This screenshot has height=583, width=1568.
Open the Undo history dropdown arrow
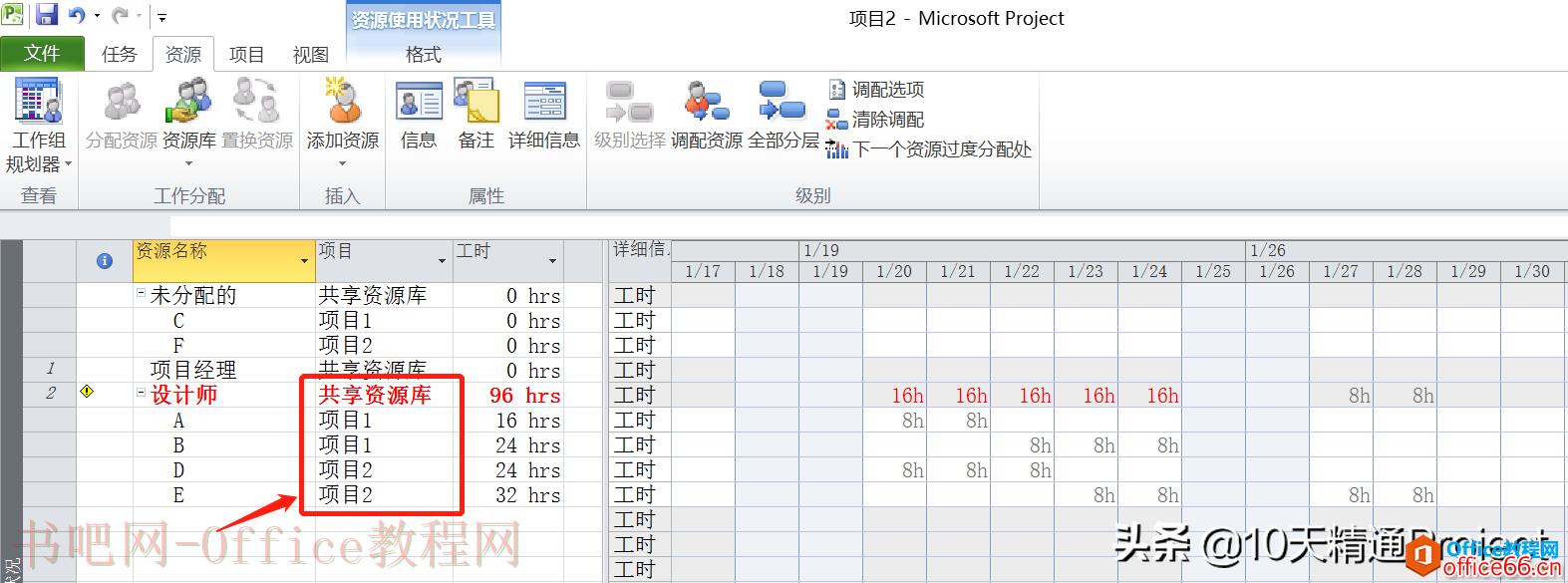click(x=96, y=17)
